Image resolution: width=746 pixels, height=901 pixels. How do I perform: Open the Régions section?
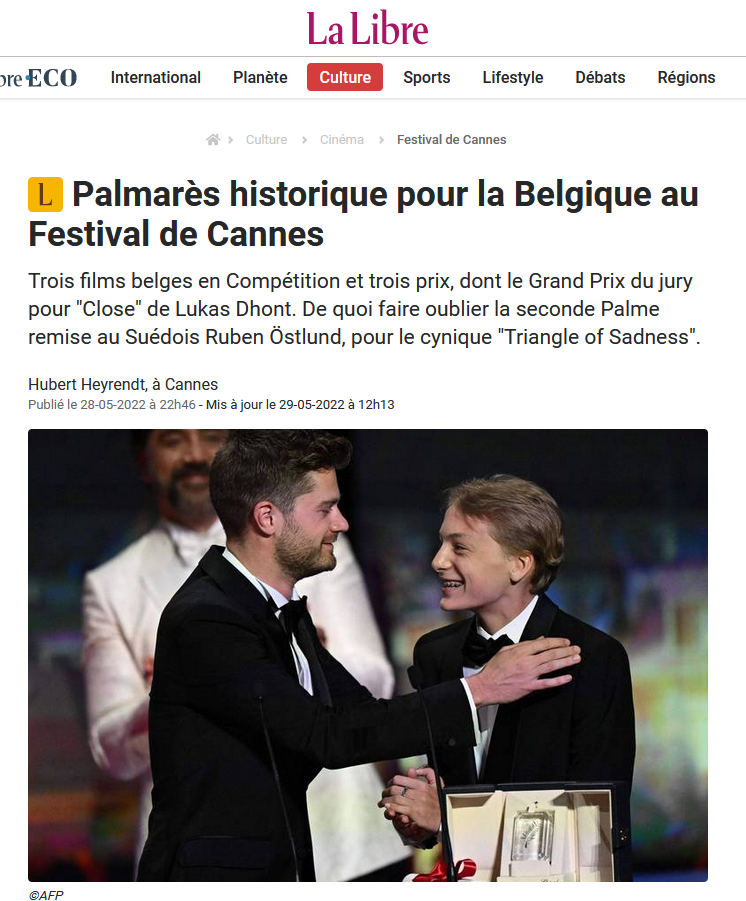pyautogui.click(x=686, y=78)
